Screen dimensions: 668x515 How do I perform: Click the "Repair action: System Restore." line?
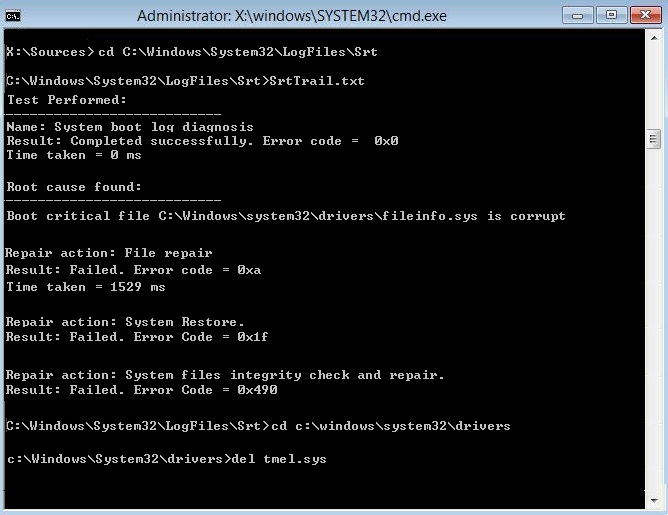point(125,322)
